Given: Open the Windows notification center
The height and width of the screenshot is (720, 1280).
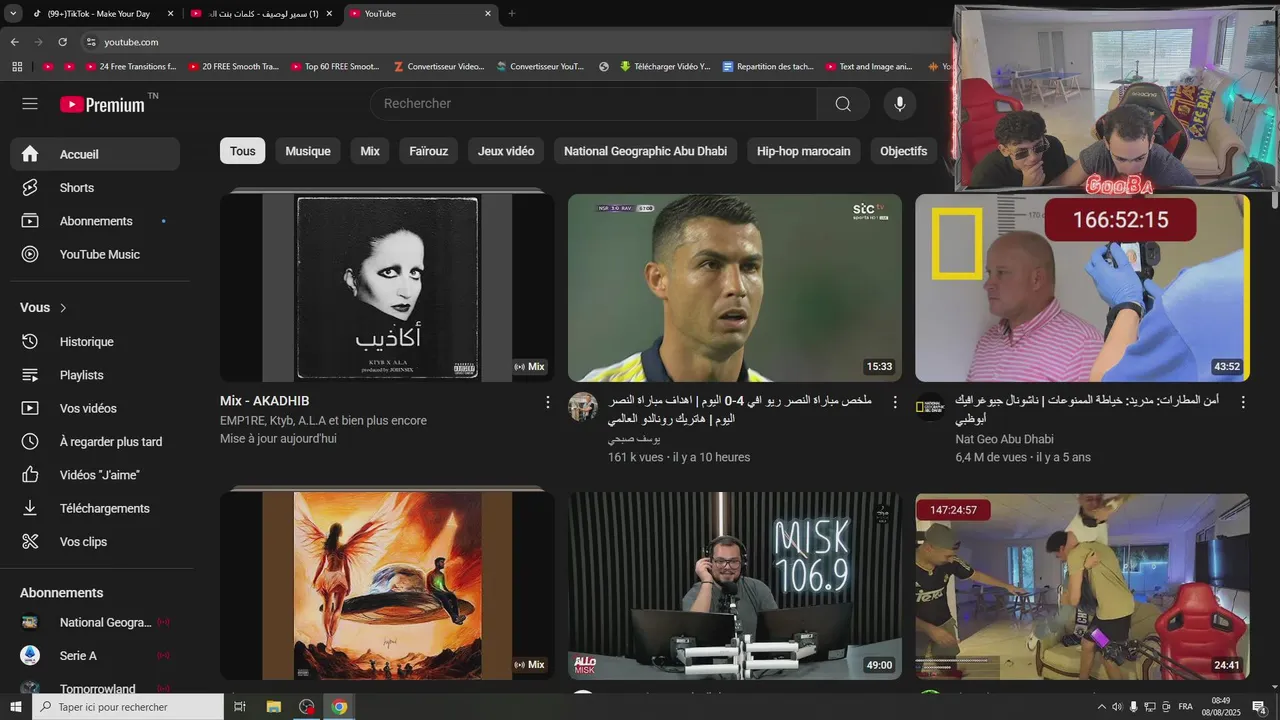Looking at the screenshot, I should click(1260, 707).
